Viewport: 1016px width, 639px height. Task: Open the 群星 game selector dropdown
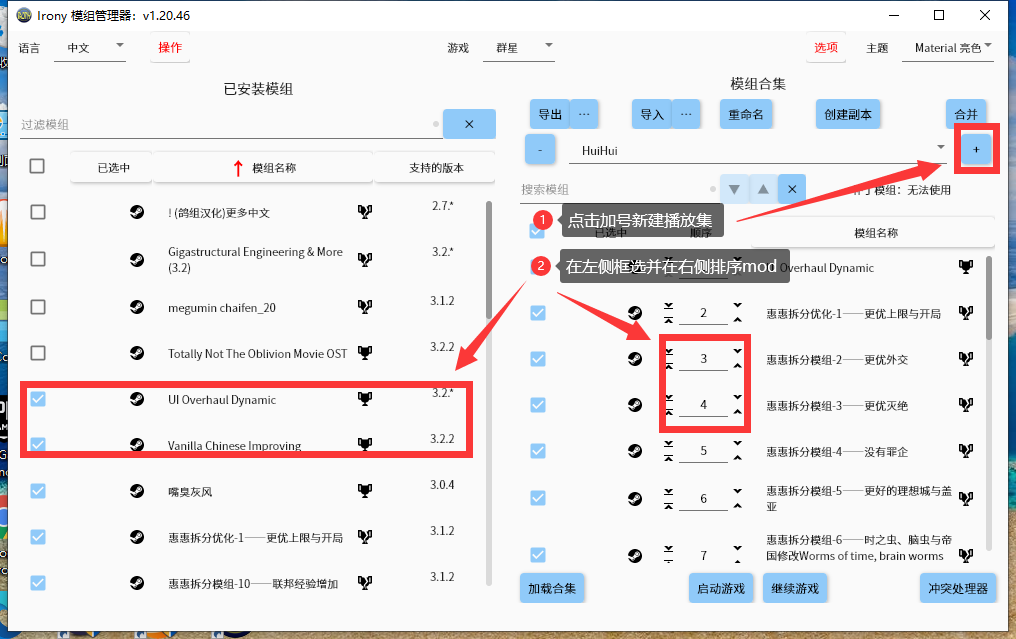pyautogui.click(x=519, y=46)
